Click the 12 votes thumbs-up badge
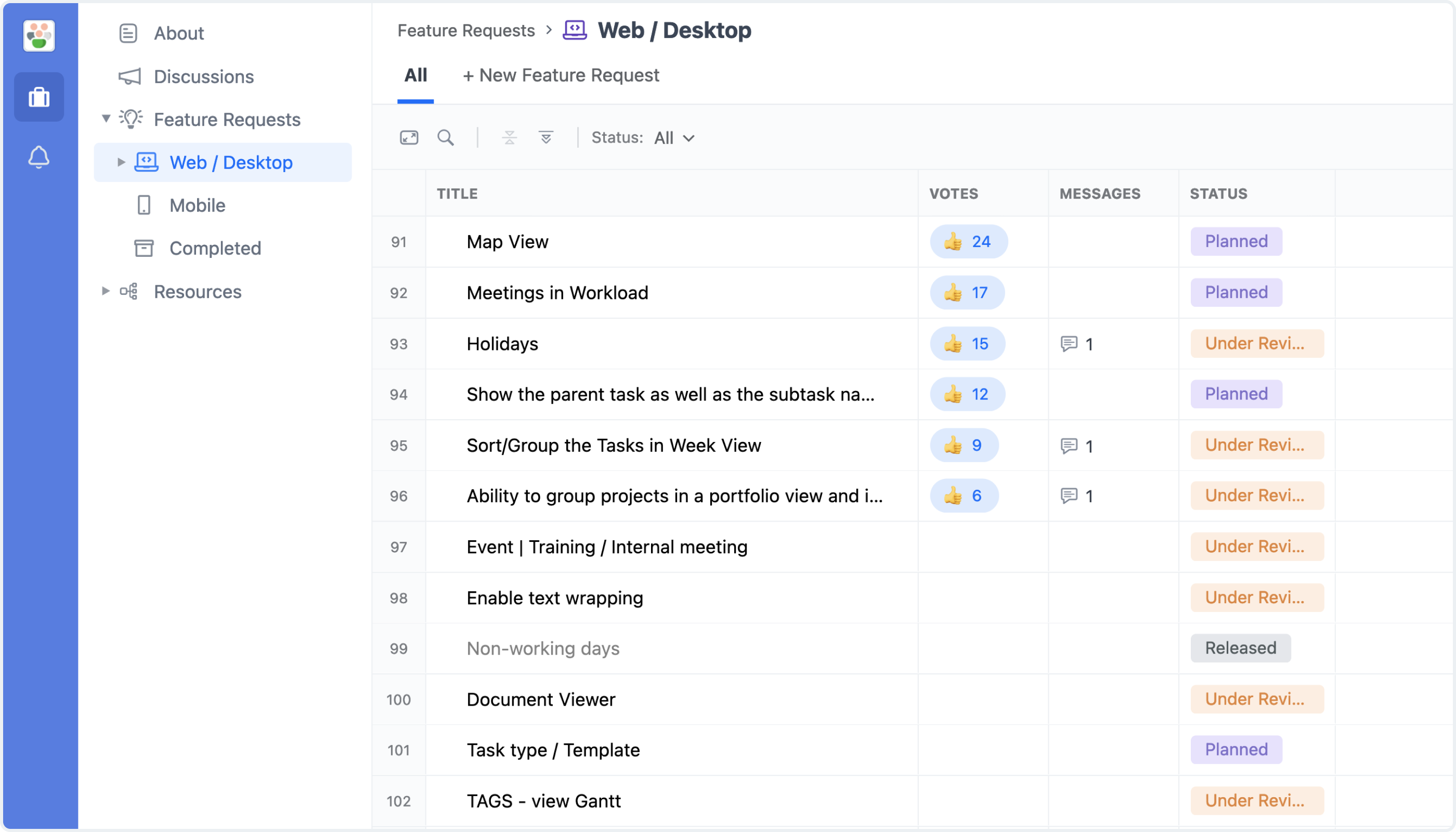Screen dimensions: 1456x832 coord(967,394)
